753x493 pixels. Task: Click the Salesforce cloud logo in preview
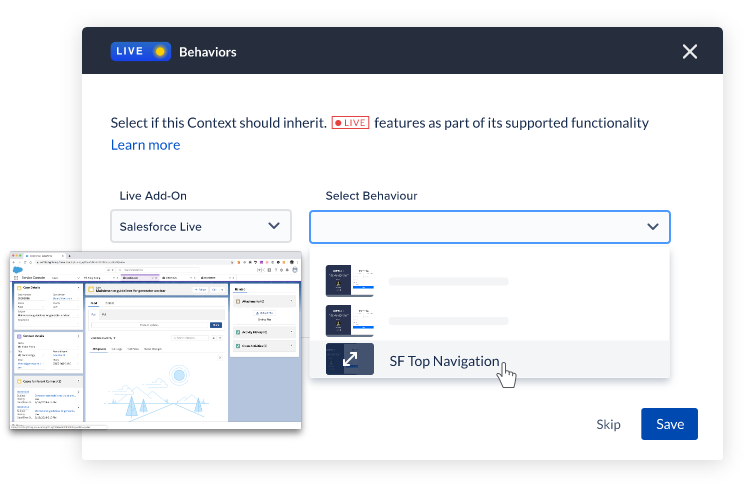coord(18,268)
